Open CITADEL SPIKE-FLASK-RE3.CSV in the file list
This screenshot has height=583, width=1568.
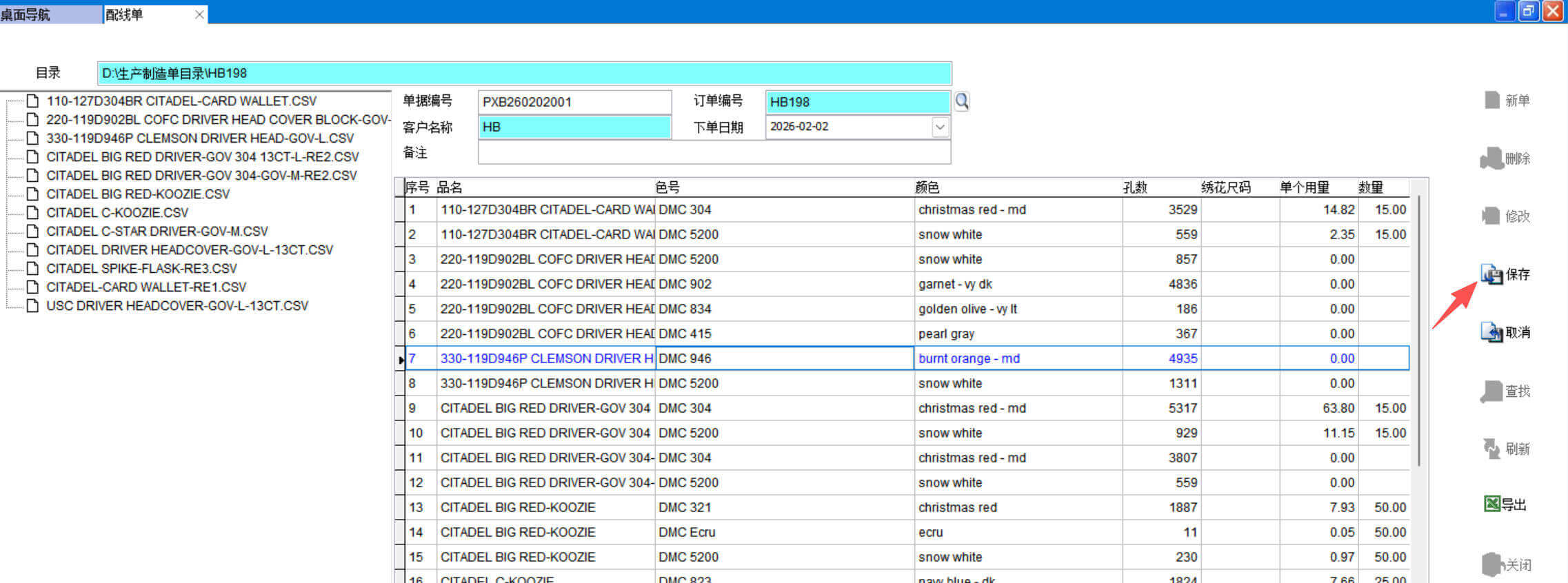click(x=141, y=269)
